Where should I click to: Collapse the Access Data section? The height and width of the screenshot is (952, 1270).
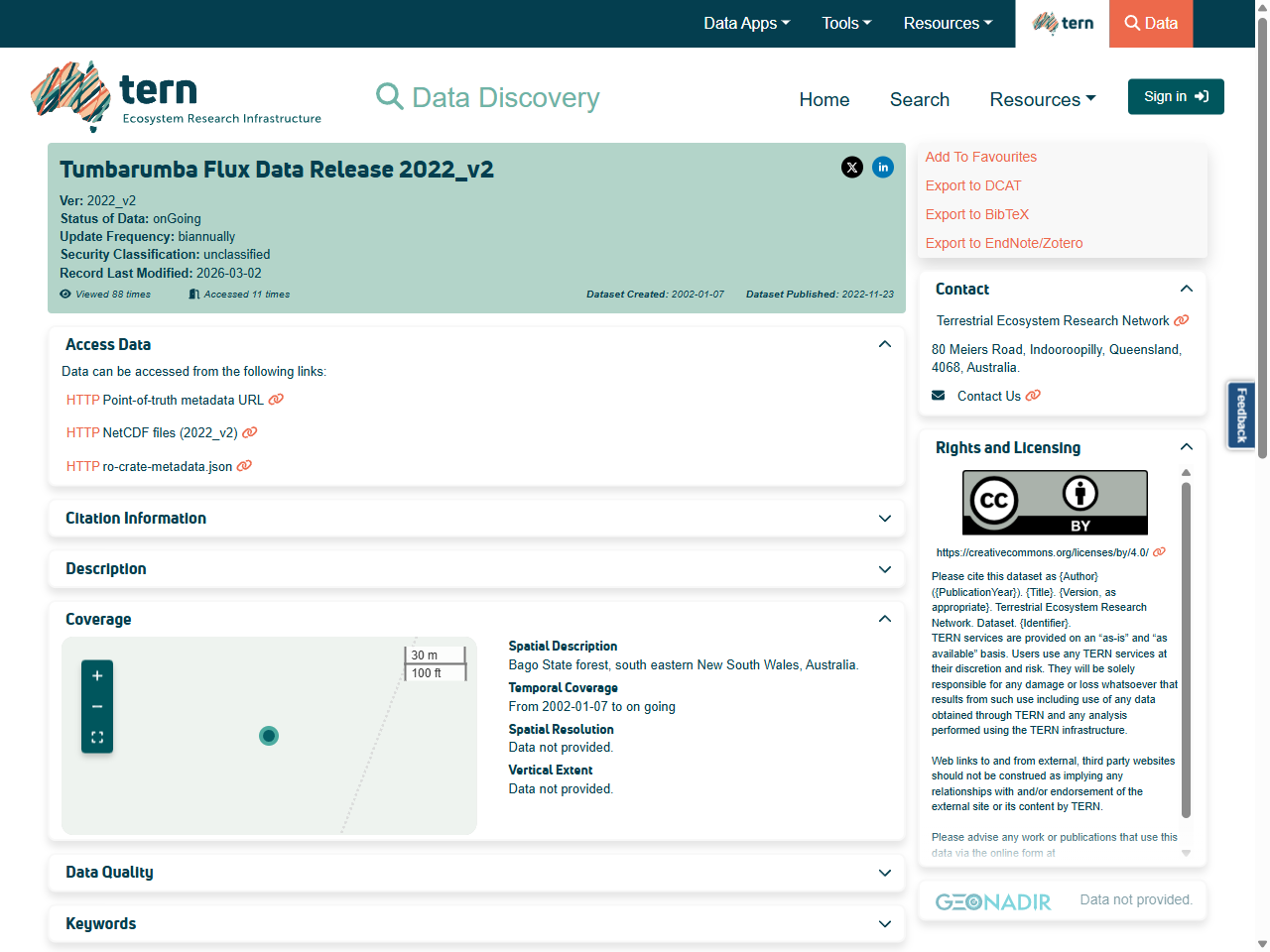[x=884, y=344]
